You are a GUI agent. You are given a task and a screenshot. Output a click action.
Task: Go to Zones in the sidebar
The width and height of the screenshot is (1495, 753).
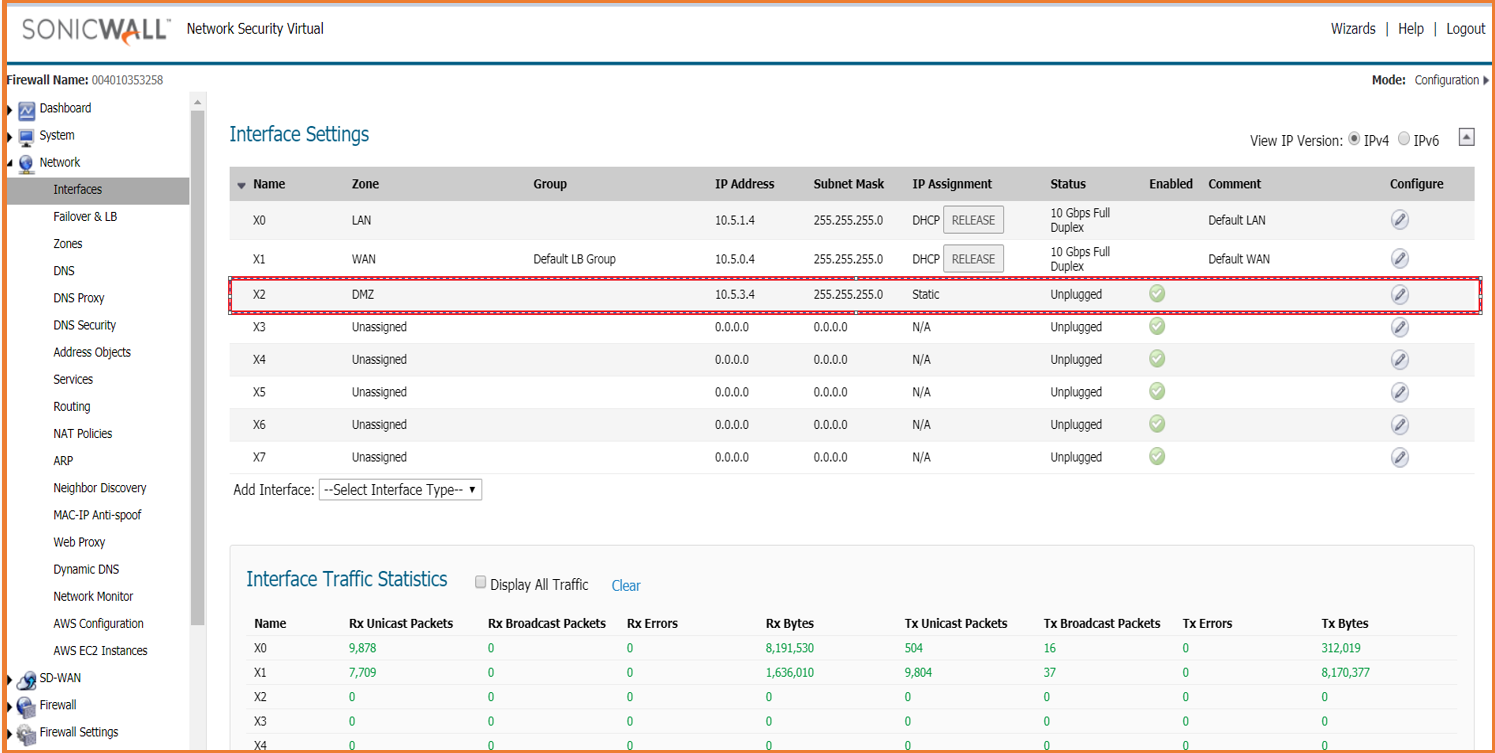(x=68, y=244)
